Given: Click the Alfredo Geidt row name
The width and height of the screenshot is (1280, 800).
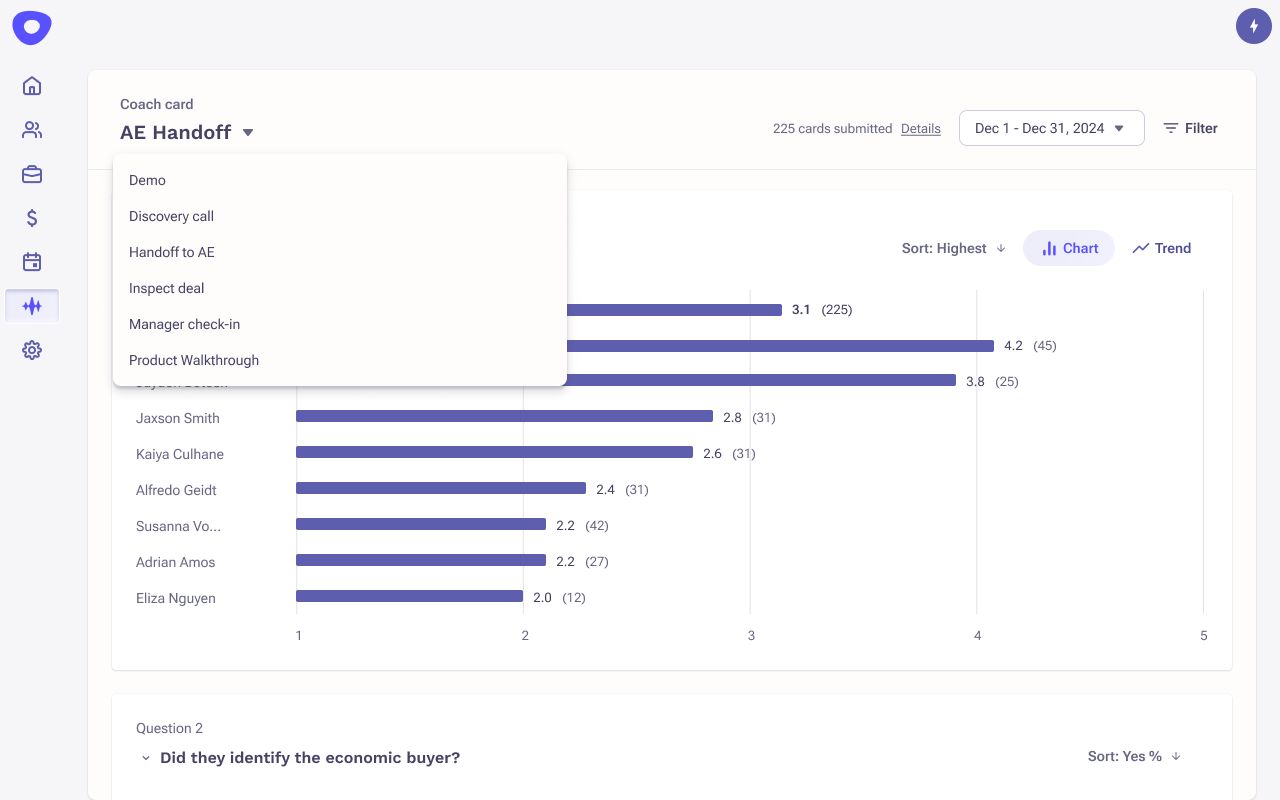Looking at the screenshot, I should [176, 490].
